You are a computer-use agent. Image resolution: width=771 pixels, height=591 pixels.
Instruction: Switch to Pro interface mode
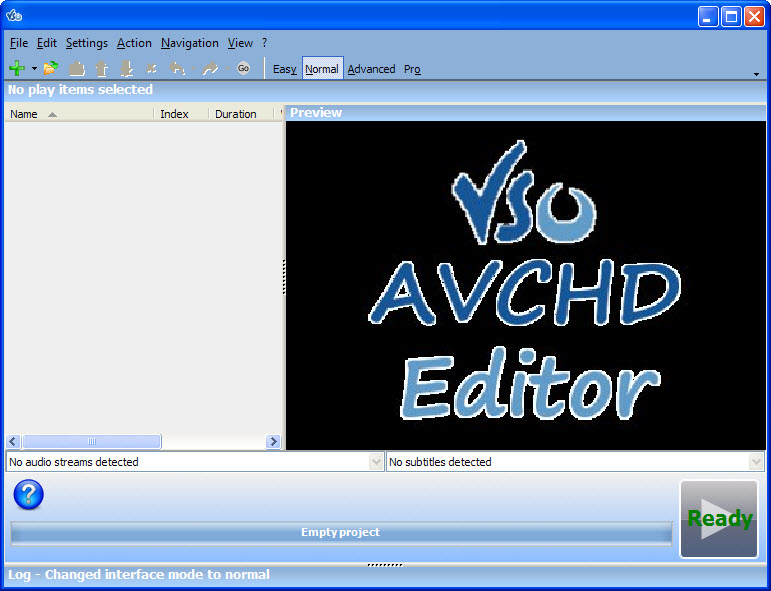pos(412,69)
